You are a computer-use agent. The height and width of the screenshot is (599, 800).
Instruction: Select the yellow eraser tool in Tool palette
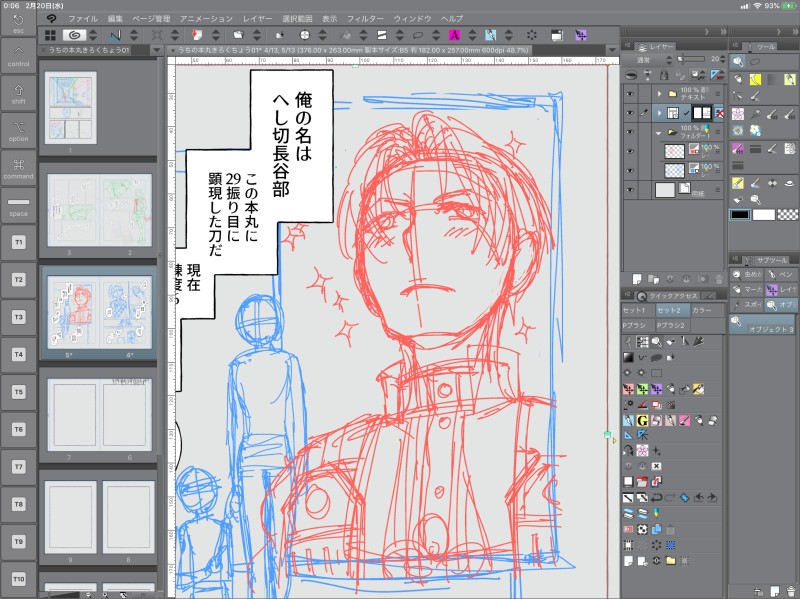coord(738,183)
